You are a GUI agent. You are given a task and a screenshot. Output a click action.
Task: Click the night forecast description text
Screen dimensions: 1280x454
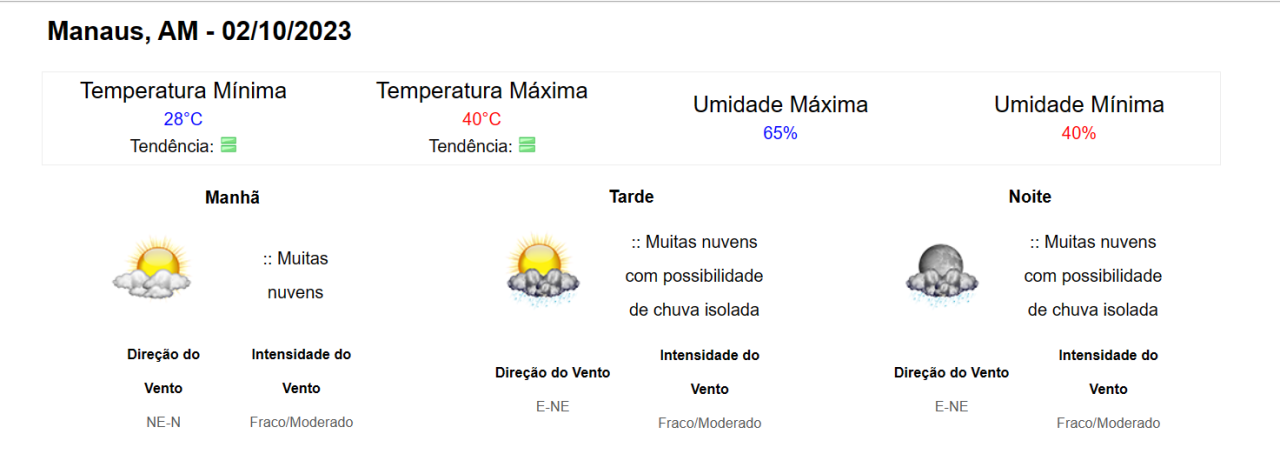(x=1092, y=276)
